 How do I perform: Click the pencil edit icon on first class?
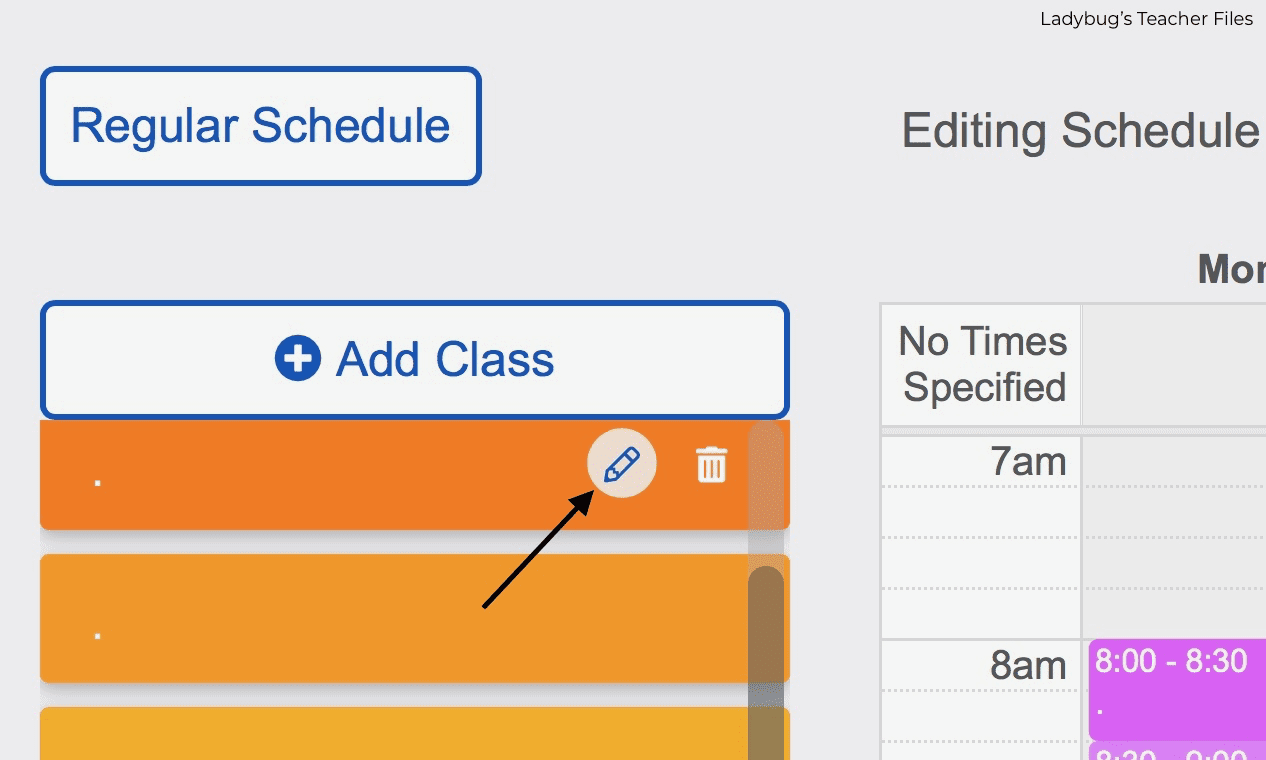[621, 464]
